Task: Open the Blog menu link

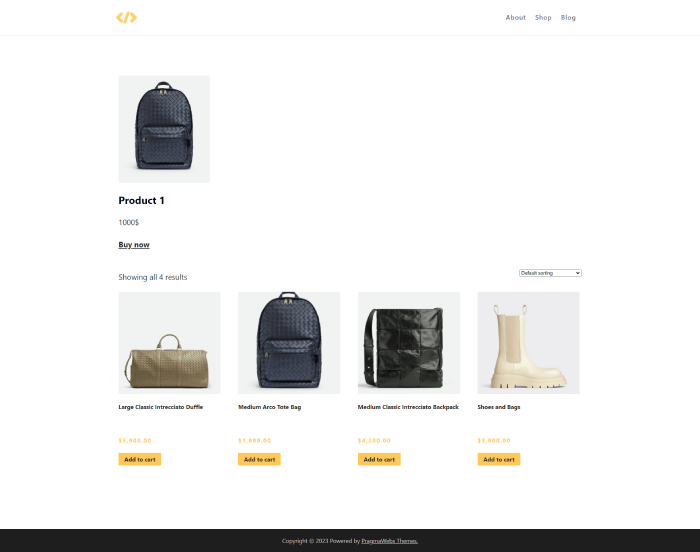Action: click(568, 17)
